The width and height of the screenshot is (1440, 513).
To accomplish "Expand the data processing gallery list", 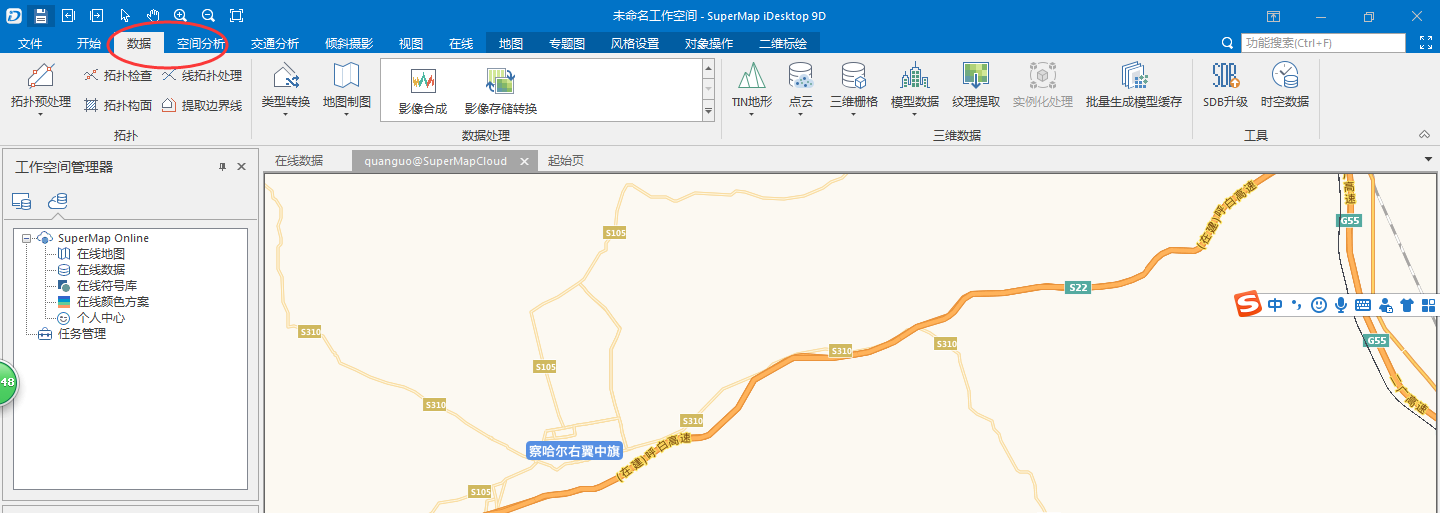I will 709,111.
